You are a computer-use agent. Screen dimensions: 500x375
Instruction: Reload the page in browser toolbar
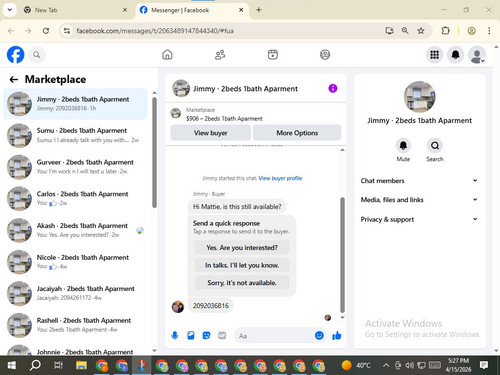pos(46,31)
